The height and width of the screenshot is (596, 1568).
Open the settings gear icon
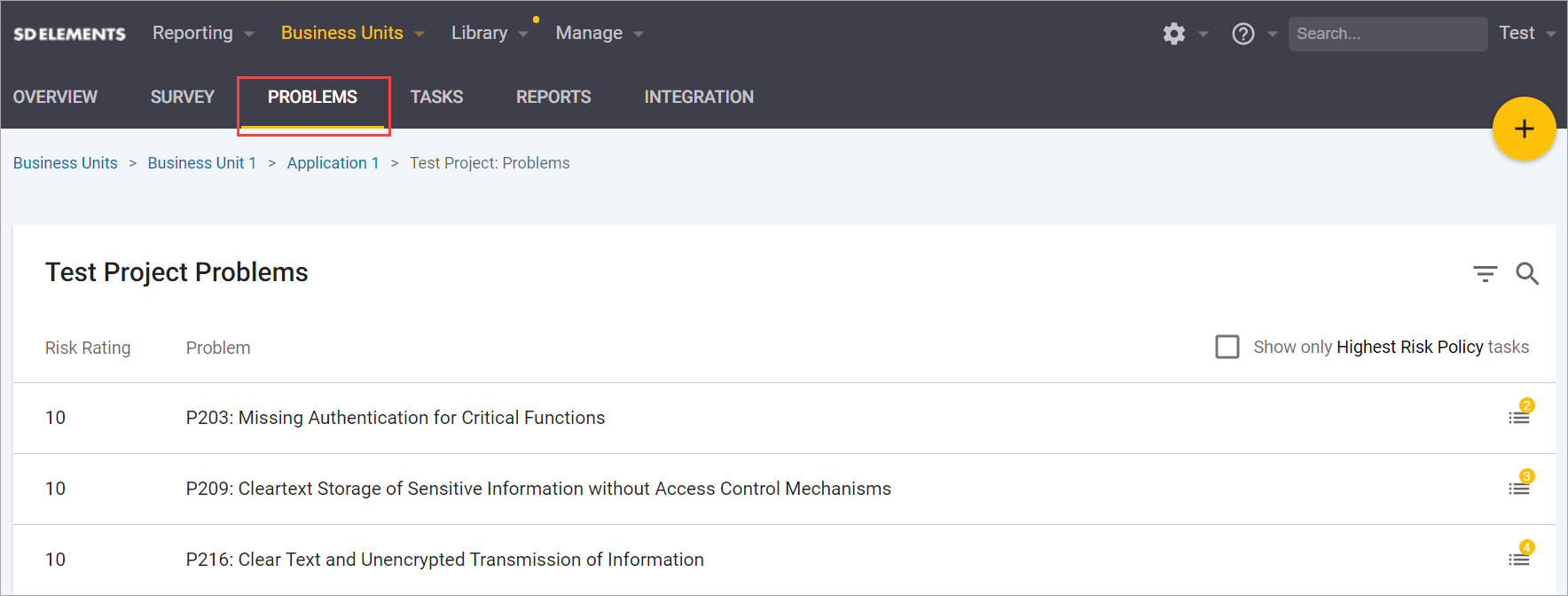click(1174, 34)
